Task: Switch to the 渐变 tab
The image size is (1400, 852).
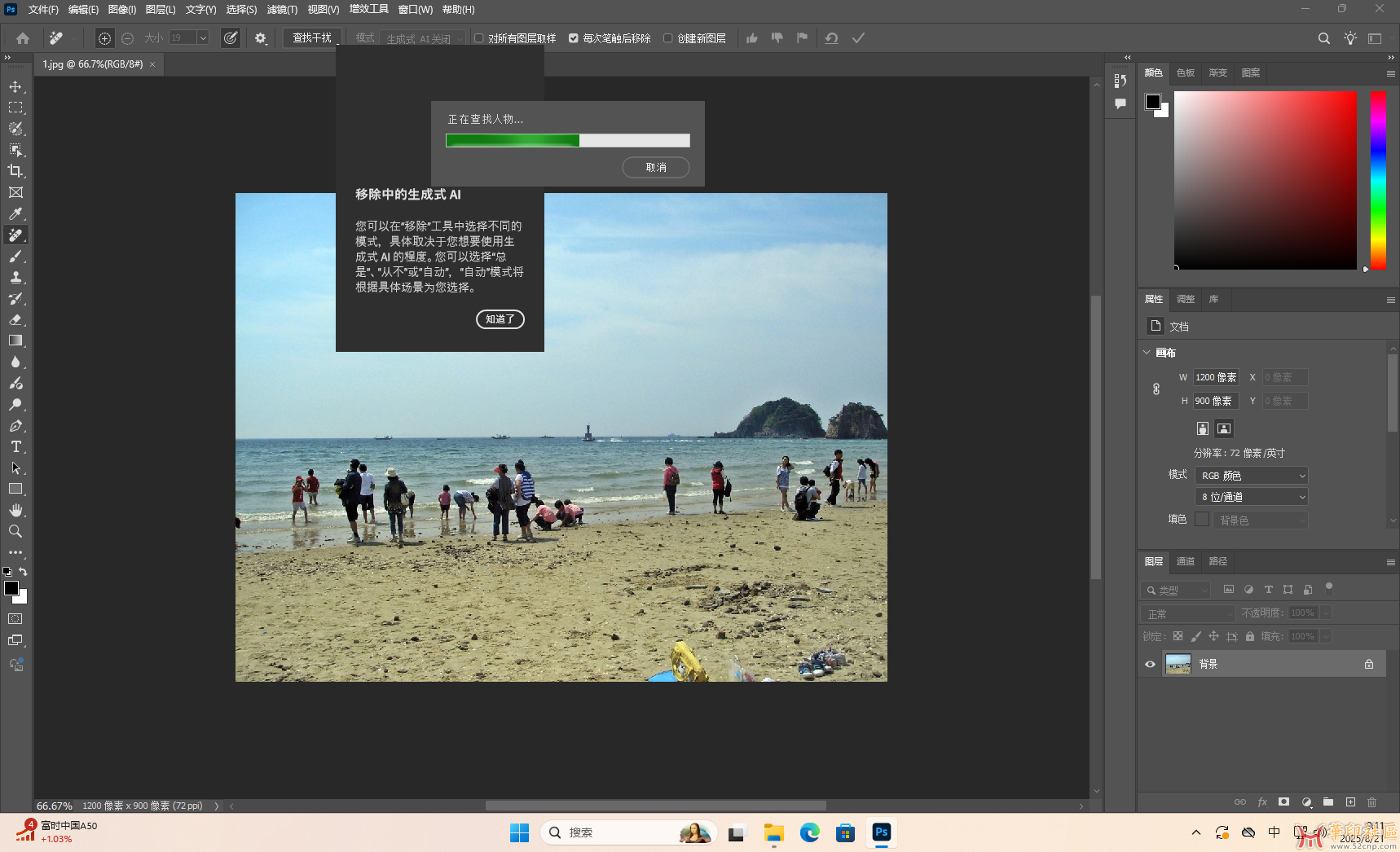Action: 1218,72
